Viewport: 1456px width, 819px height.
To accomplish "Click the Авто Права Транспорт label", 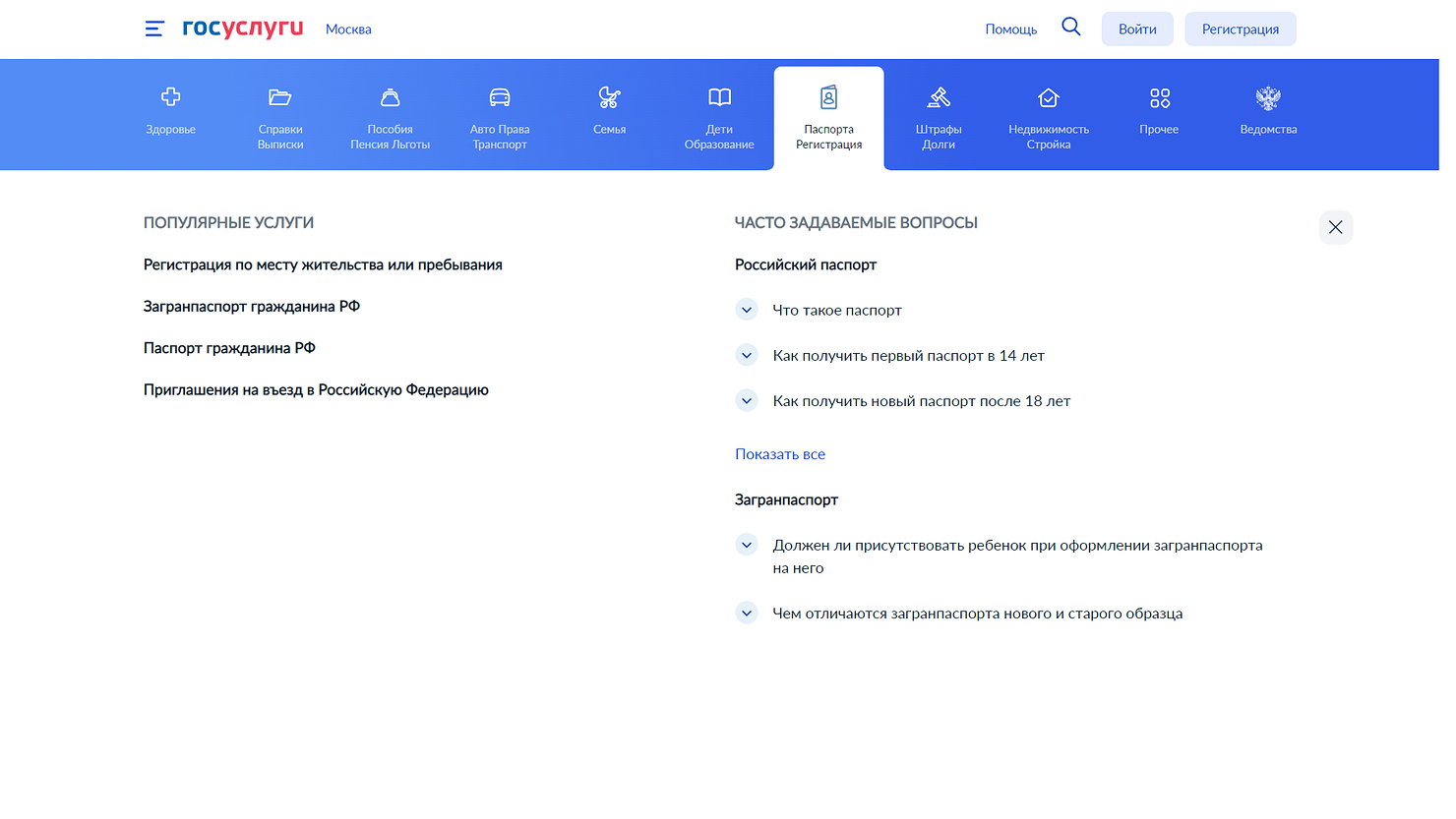I will point(500,137).
